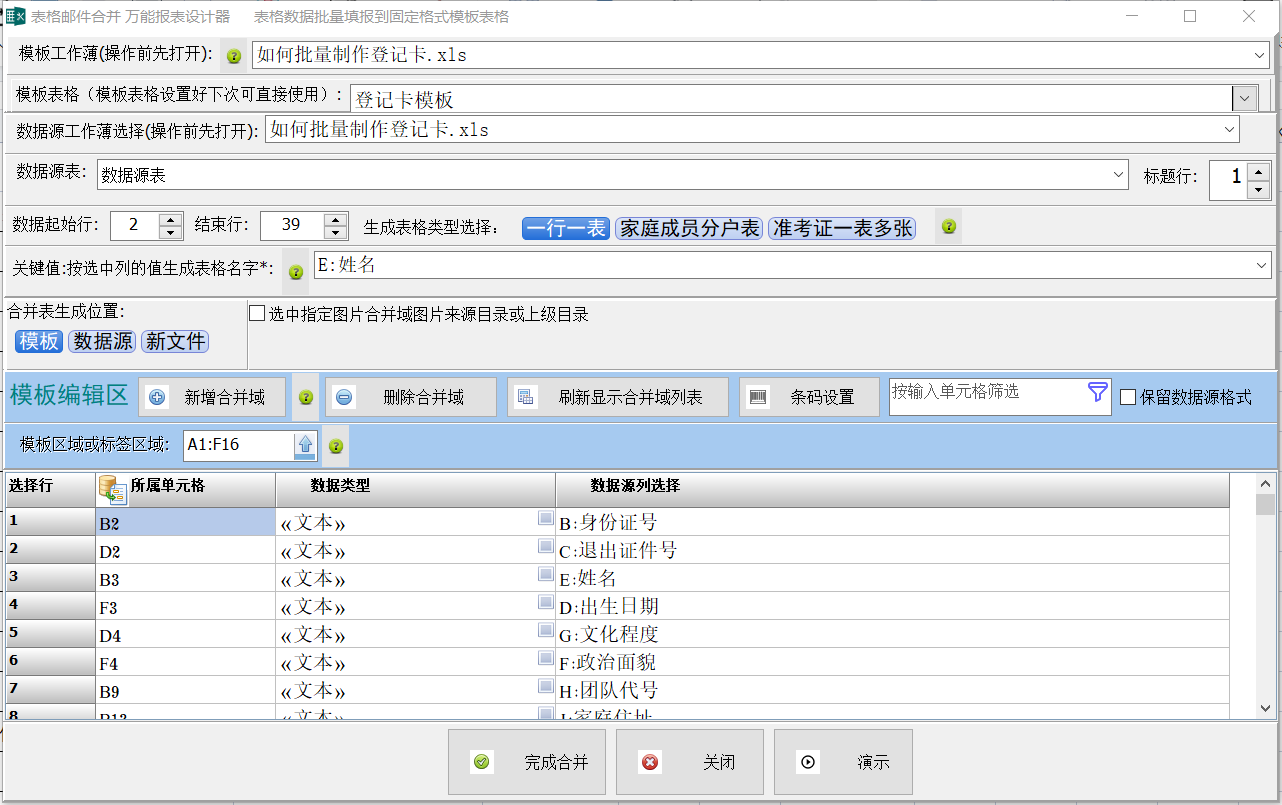Enable 保留数据源格式 checkbox
1282x805 pixels.
tap(1128, 397)
